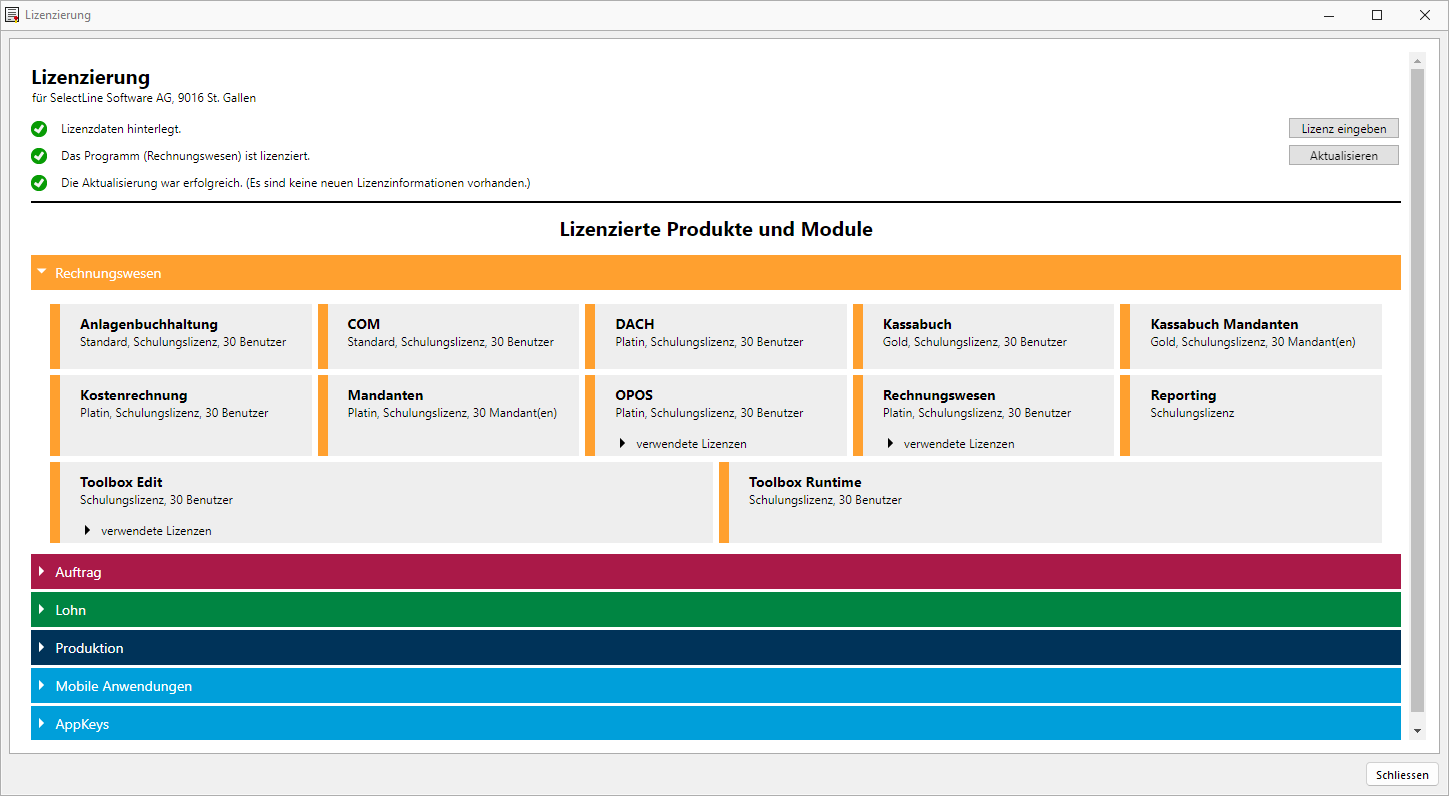1449x796 pixels.
Task: Select the Mandanten card title
Action: click(x=386, y=395)
